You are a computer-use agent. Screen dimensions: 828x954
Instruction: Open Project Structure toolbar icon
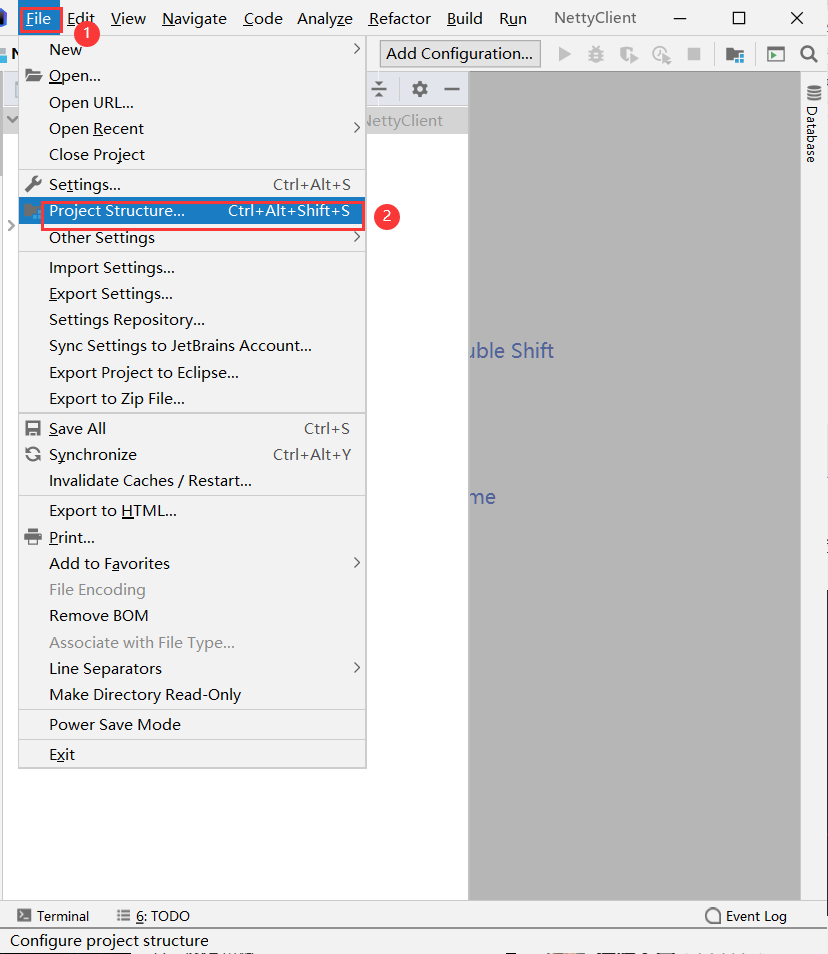(735, 55)
